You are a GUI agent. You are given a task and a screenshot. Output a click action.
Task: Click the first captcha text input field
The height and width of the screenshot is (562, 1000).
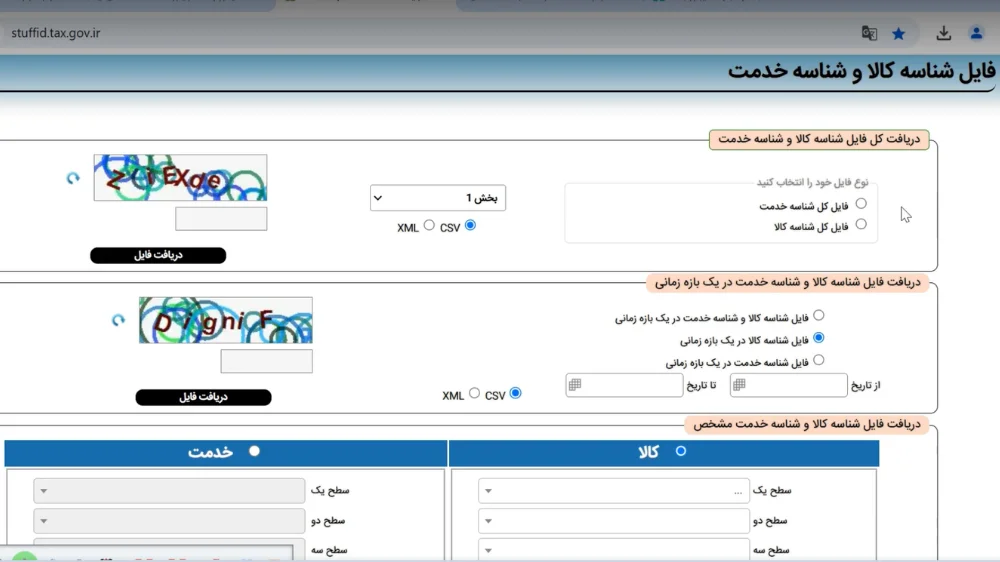pyautogui.click(x=221, y=219)
